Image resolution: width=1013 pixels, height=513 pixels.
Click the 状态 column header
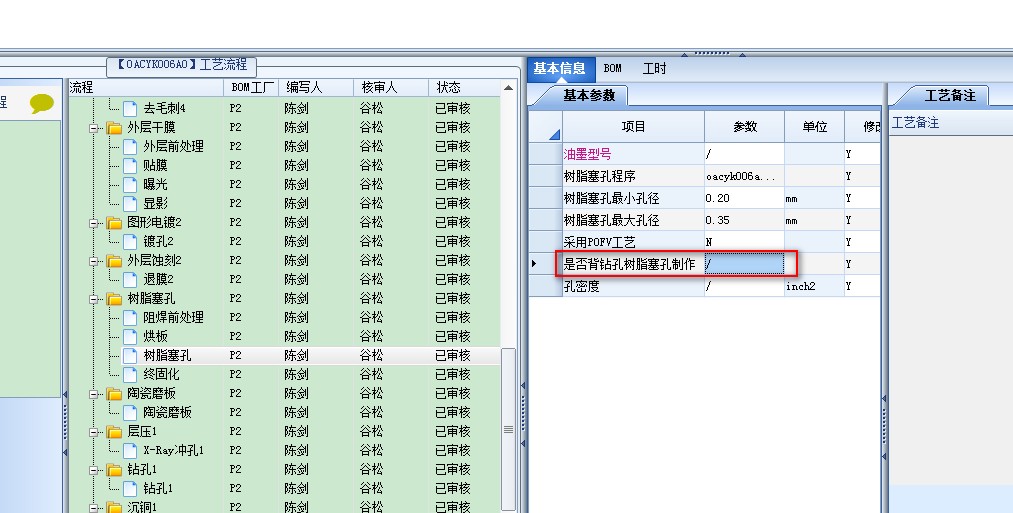pos(465,87)
